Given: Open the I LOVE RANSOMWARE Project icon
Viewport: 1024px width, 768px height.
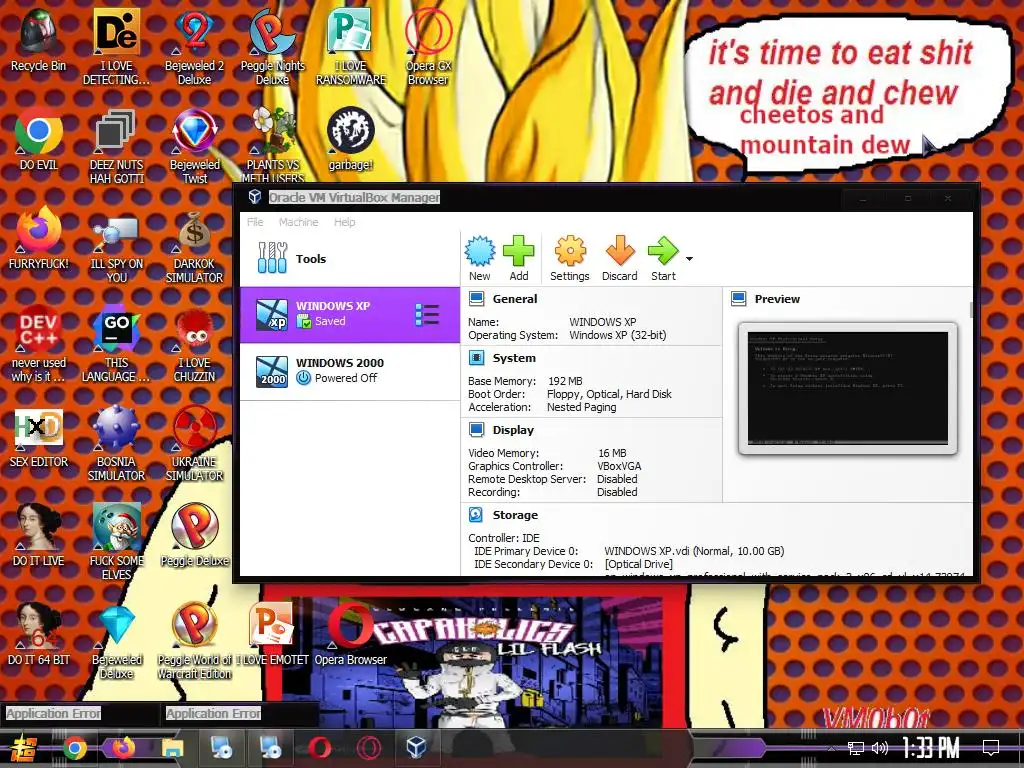Looking at the screenshot, I should tap(351, 47).
